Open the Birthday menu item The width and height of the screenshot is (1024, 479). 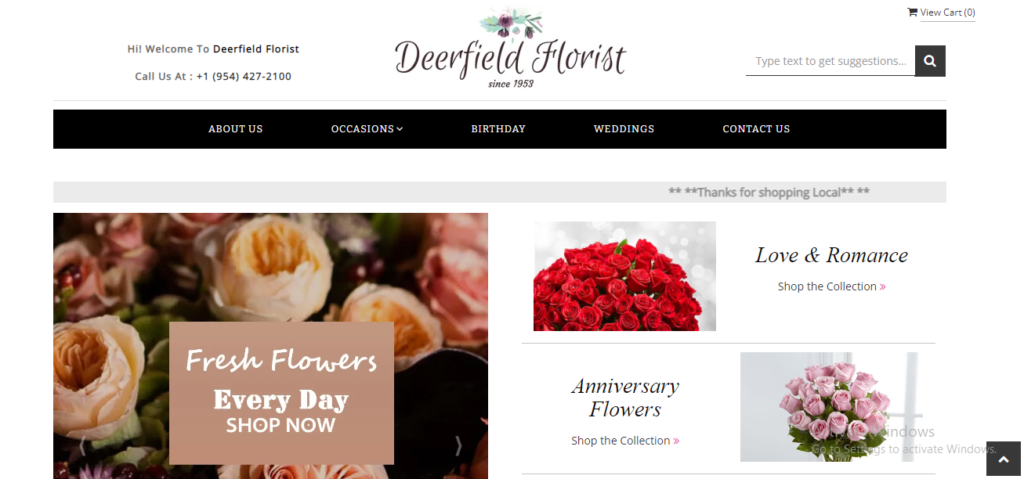[498, 129]
